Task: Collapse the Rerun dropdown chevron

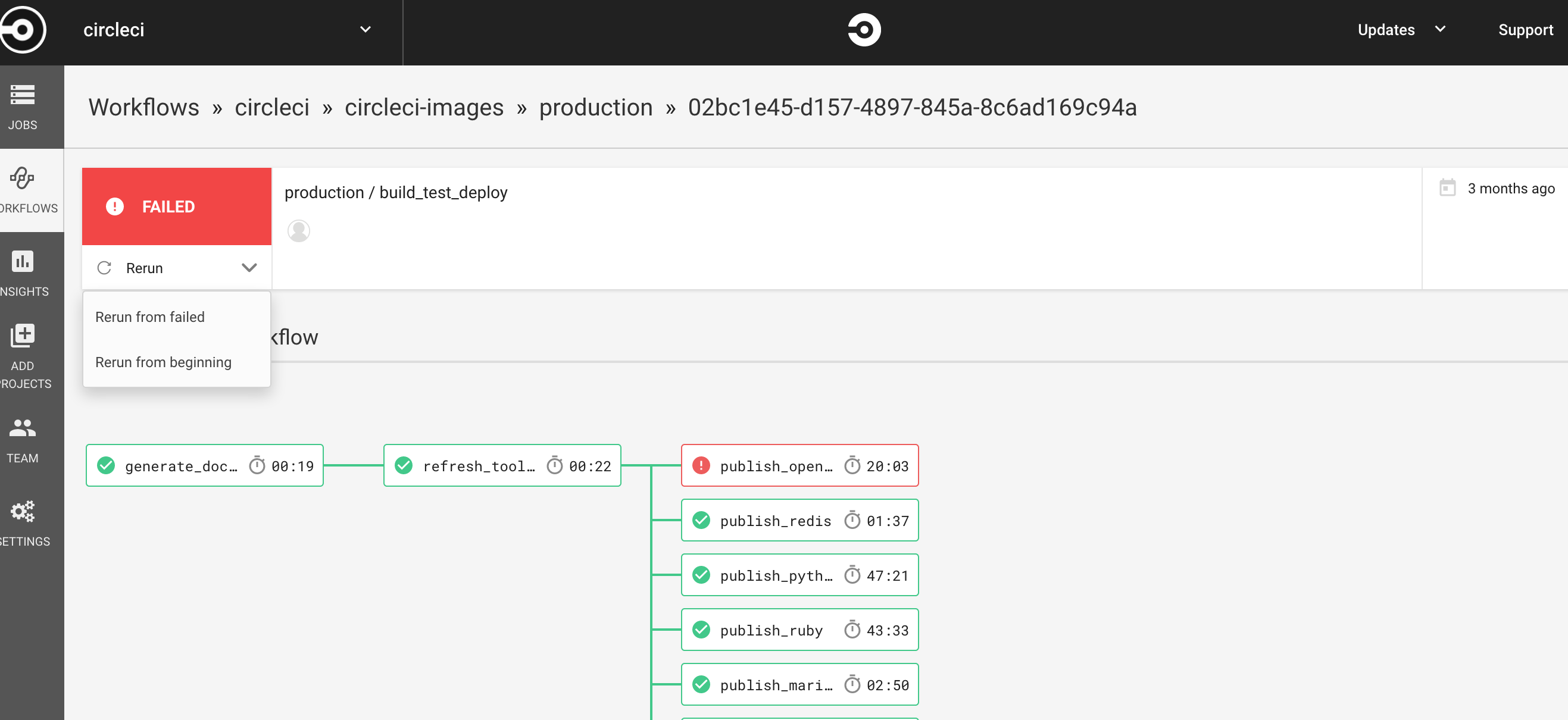Action: (249, 268)
